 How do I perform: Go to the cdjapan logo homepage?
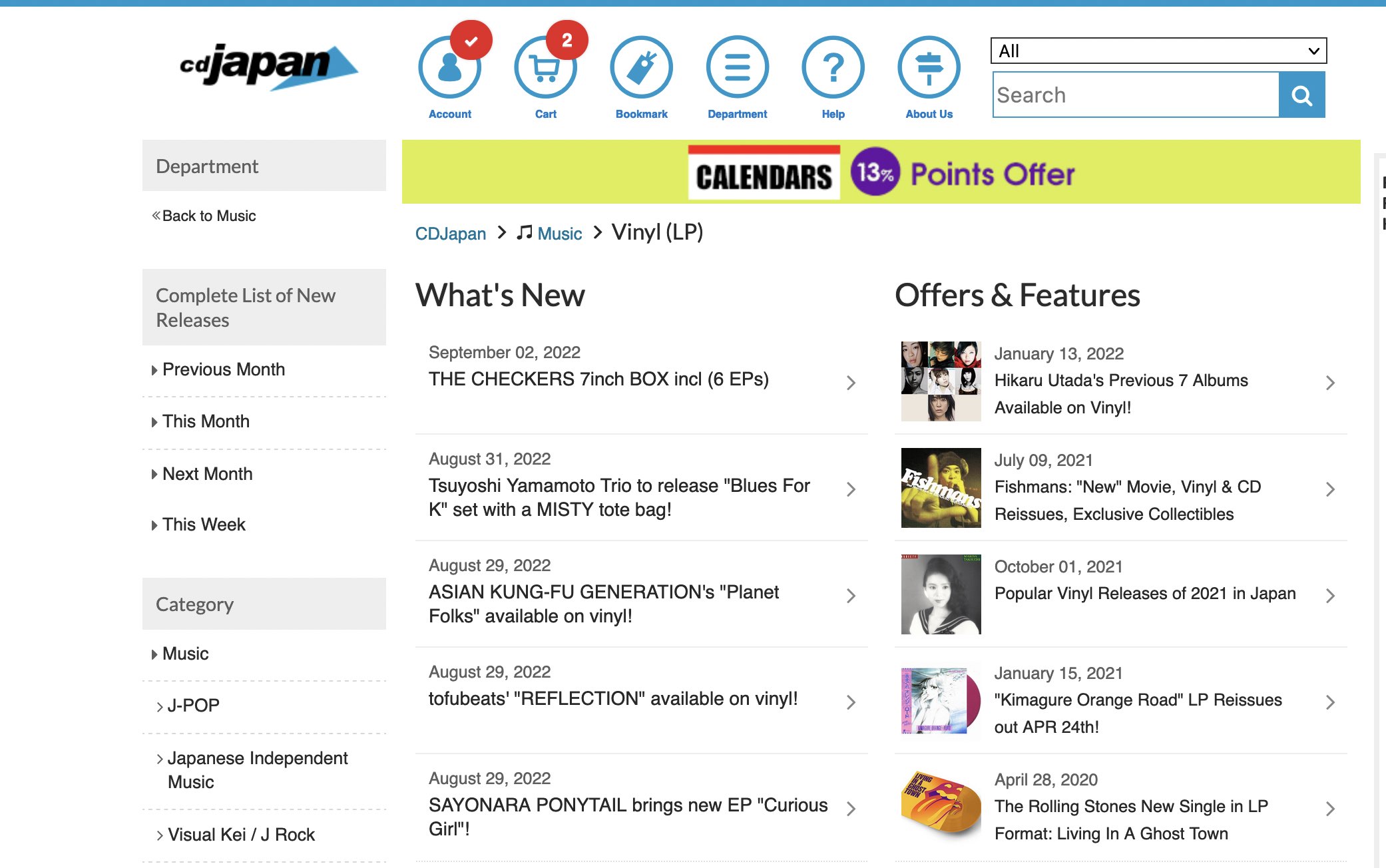pos(269,67)
